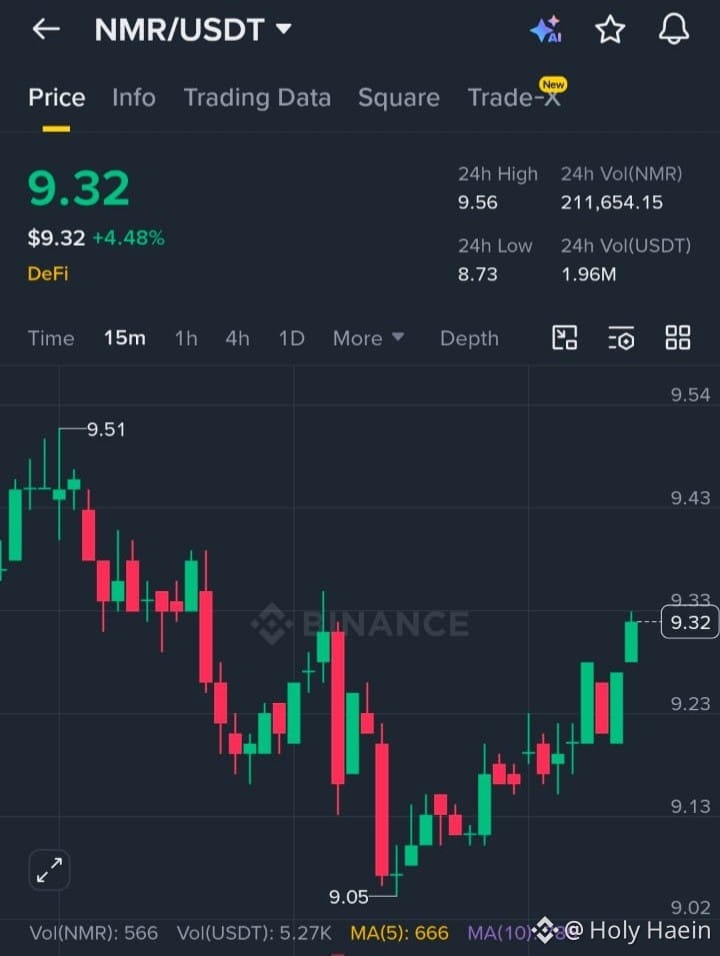Tap the Vol(USDT): 5.27K readout
Viewport: 720px width, 956px height.
click(x=254, y=933)
